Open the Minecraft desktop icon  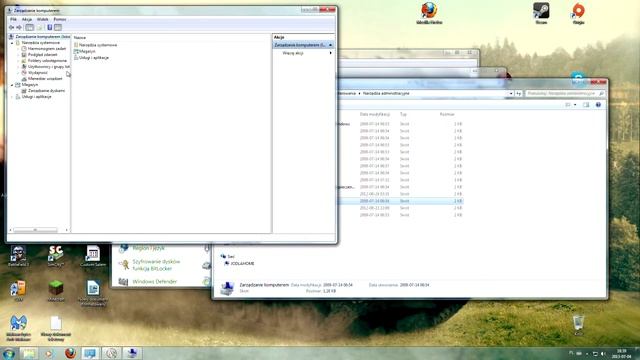point(56,291)
